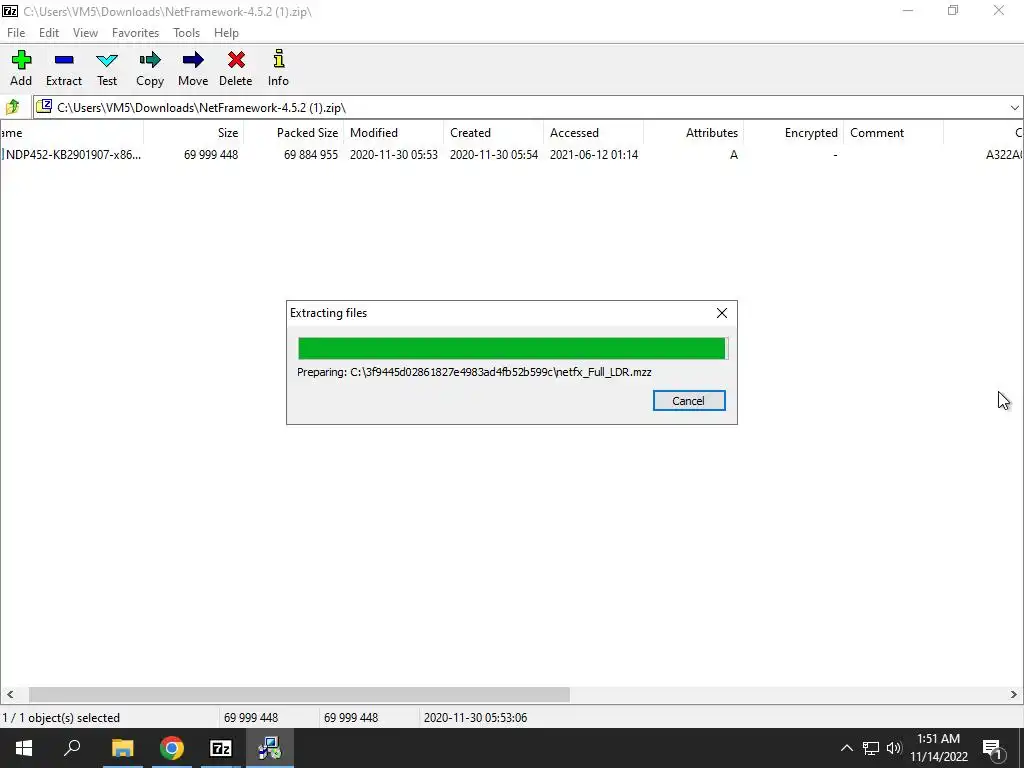Switch to 7-Zip taskbar button
The image size is (1024, 768).
221,748
